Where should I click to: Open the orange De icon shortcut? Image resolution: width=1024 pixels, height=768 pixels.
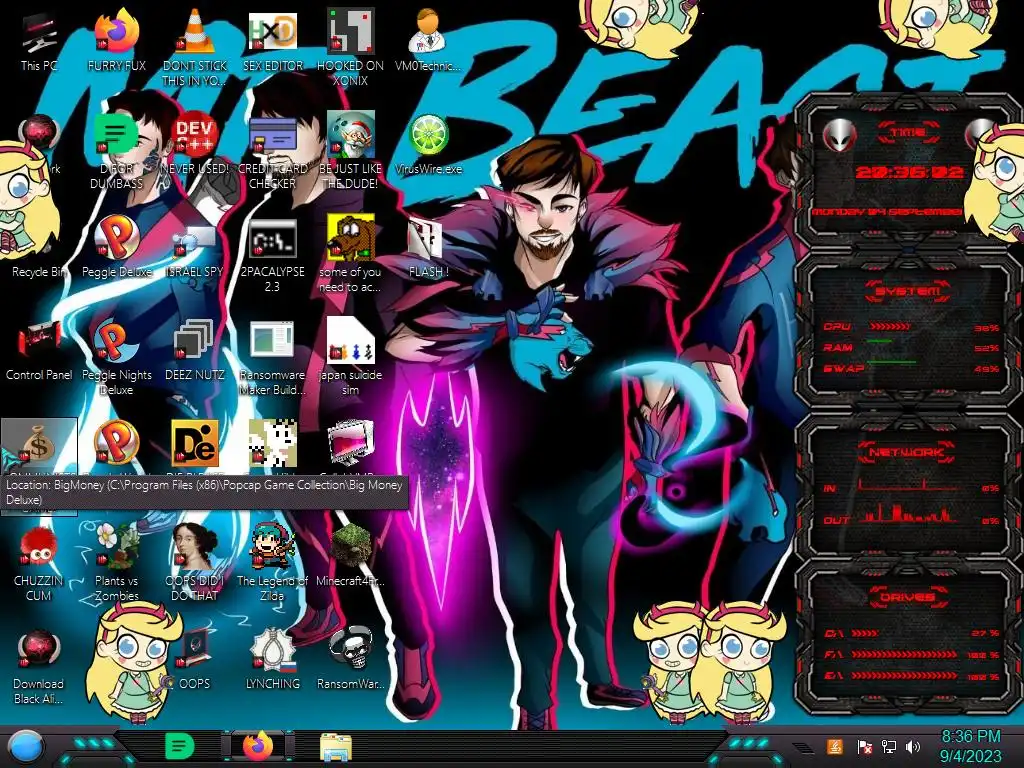(195, 444)
